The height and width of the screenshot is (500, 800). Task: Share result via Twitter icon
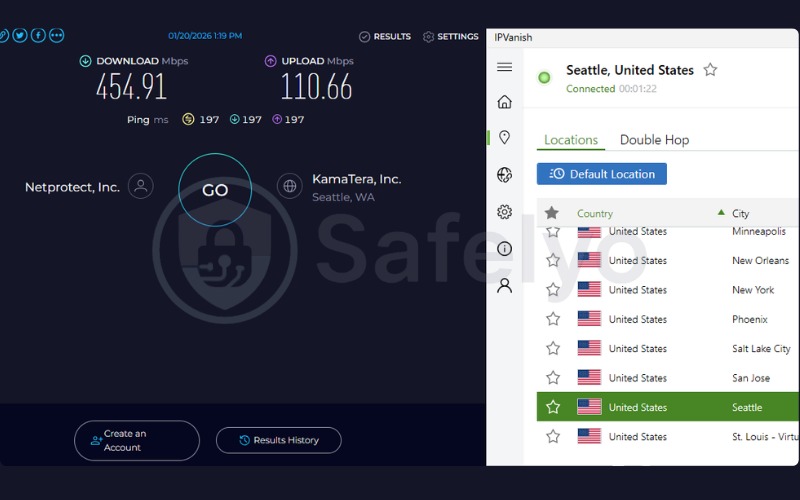(x=20, y=35)
